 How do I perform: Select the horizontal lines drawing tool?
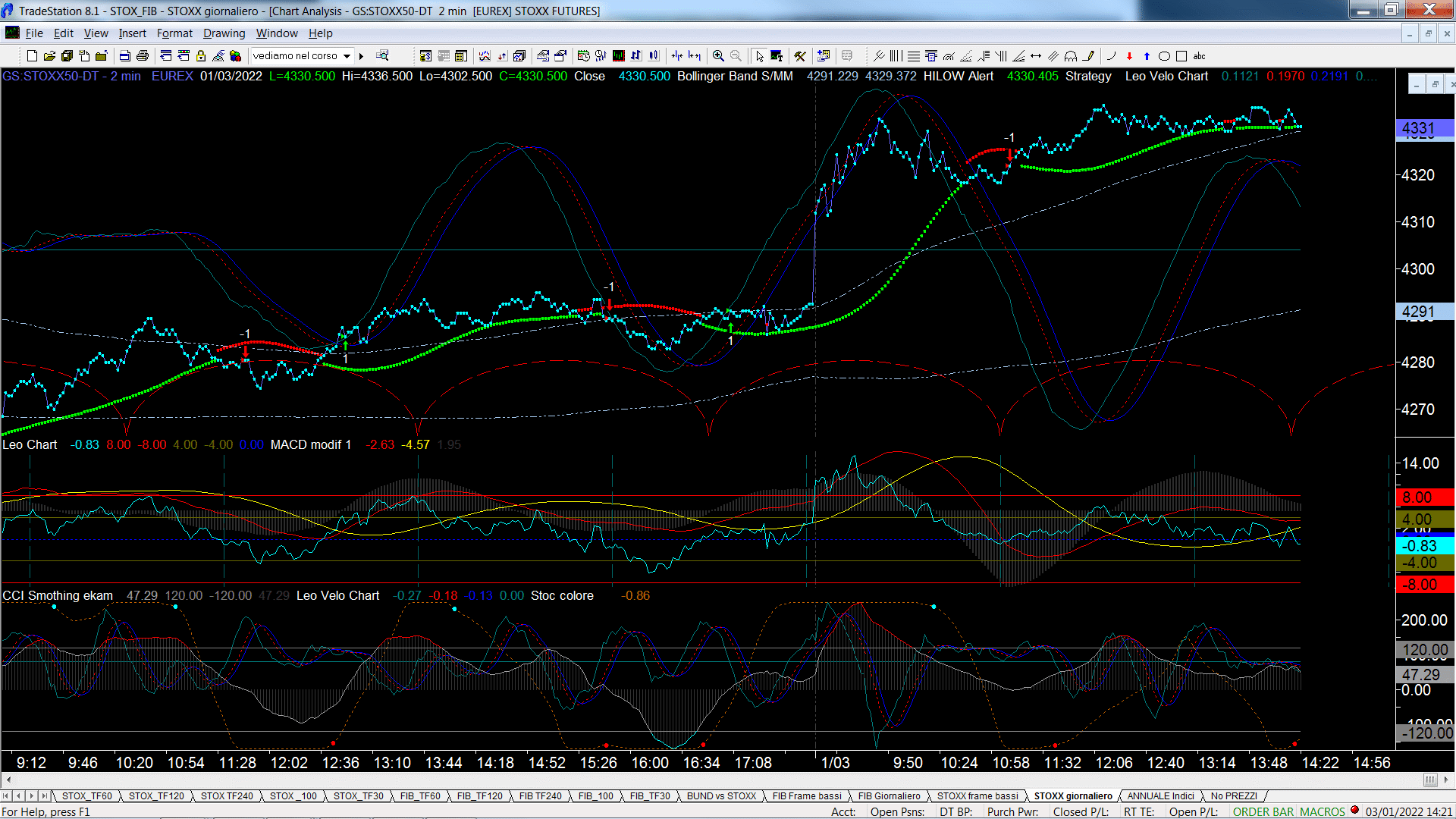pyautogui.click(x=914, y=56)
